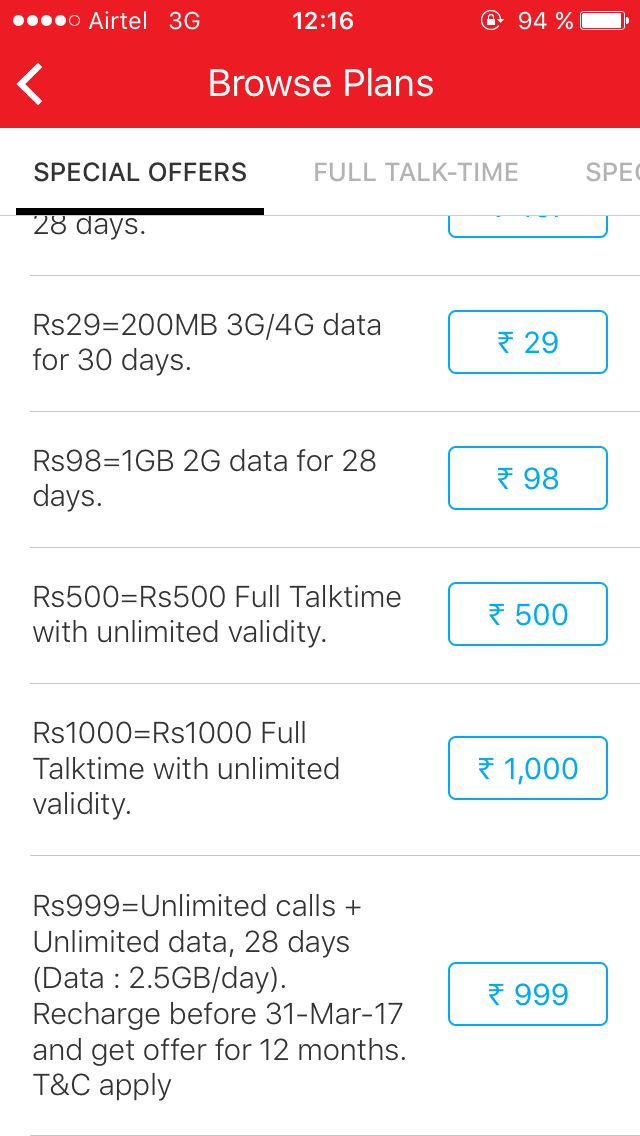
Task: Select the partially visible third tab
Action: click(x=612, y=173)
